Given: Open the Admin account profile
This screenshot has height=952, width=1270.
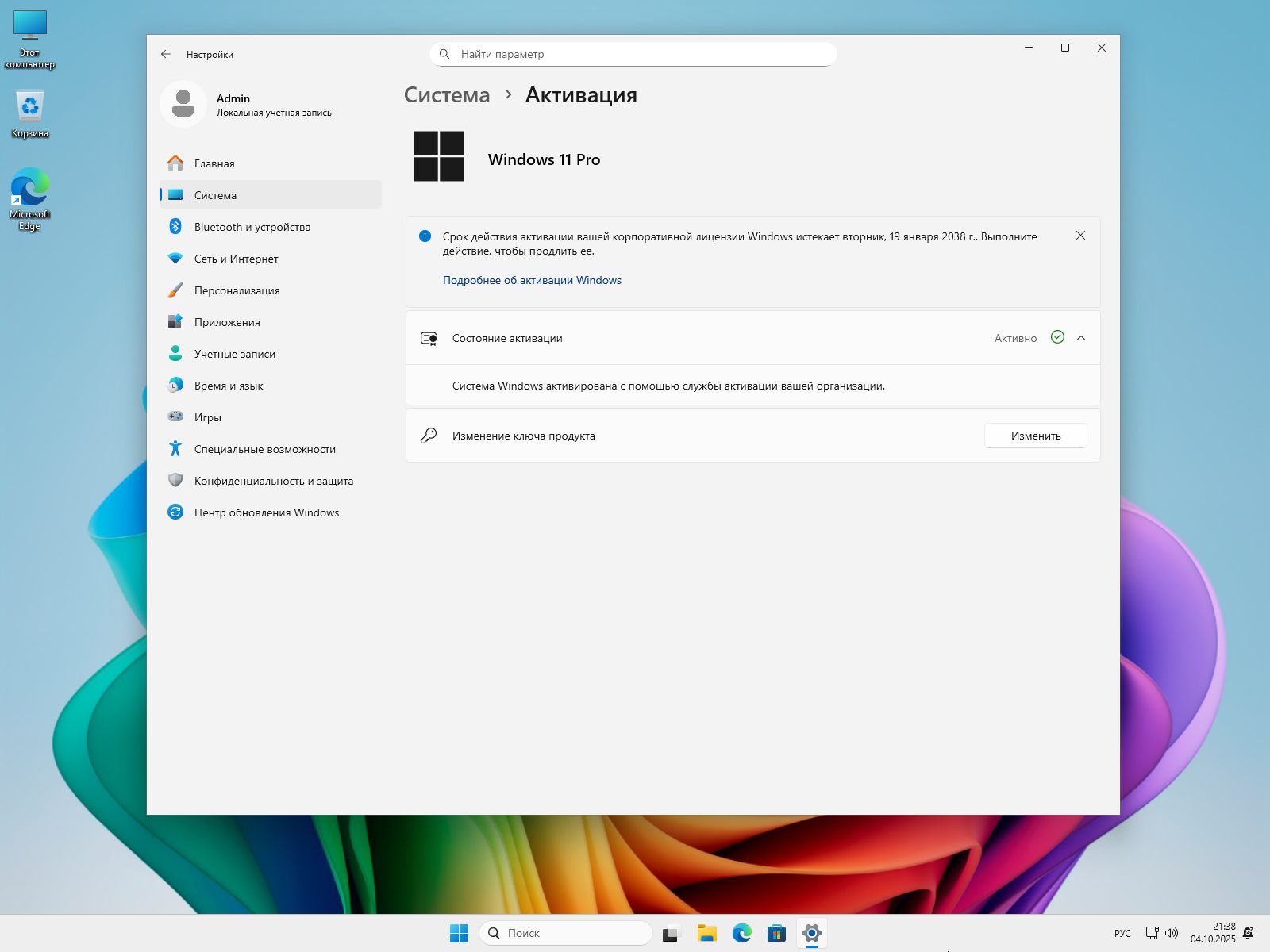Looking at the screenshot, I should [x=246, y=105].
